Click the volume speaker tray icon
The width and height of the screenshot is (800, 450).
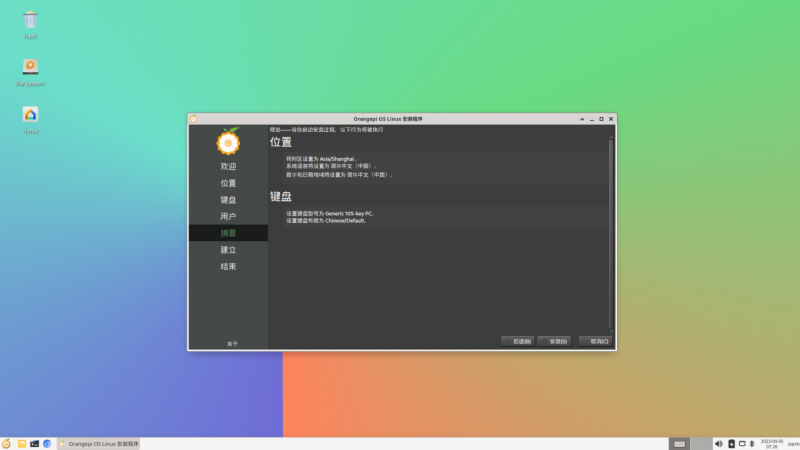(x=719, y=443)
